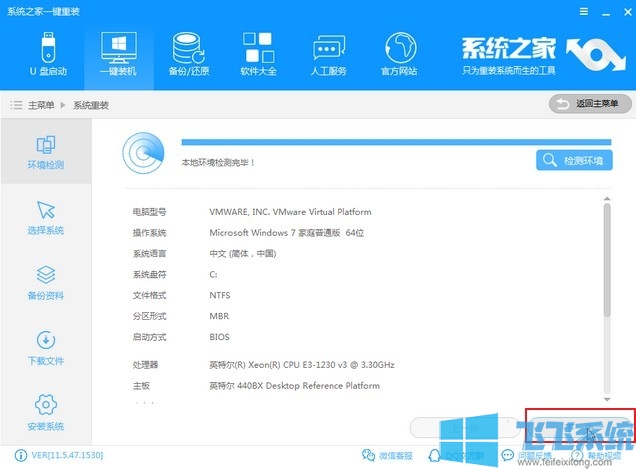This screenshot has width=636, height=469.
Task: Click the 'Microsoft Windows 7' OS value
Action: click(286, 233)
